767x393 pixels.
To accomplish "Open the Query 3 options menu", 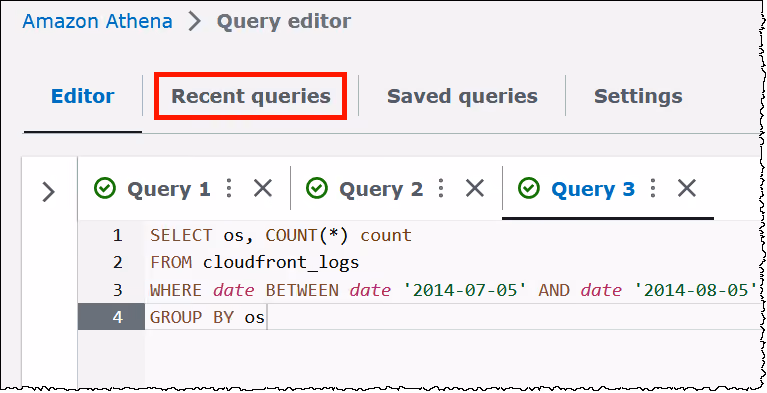I will point(653,188).
